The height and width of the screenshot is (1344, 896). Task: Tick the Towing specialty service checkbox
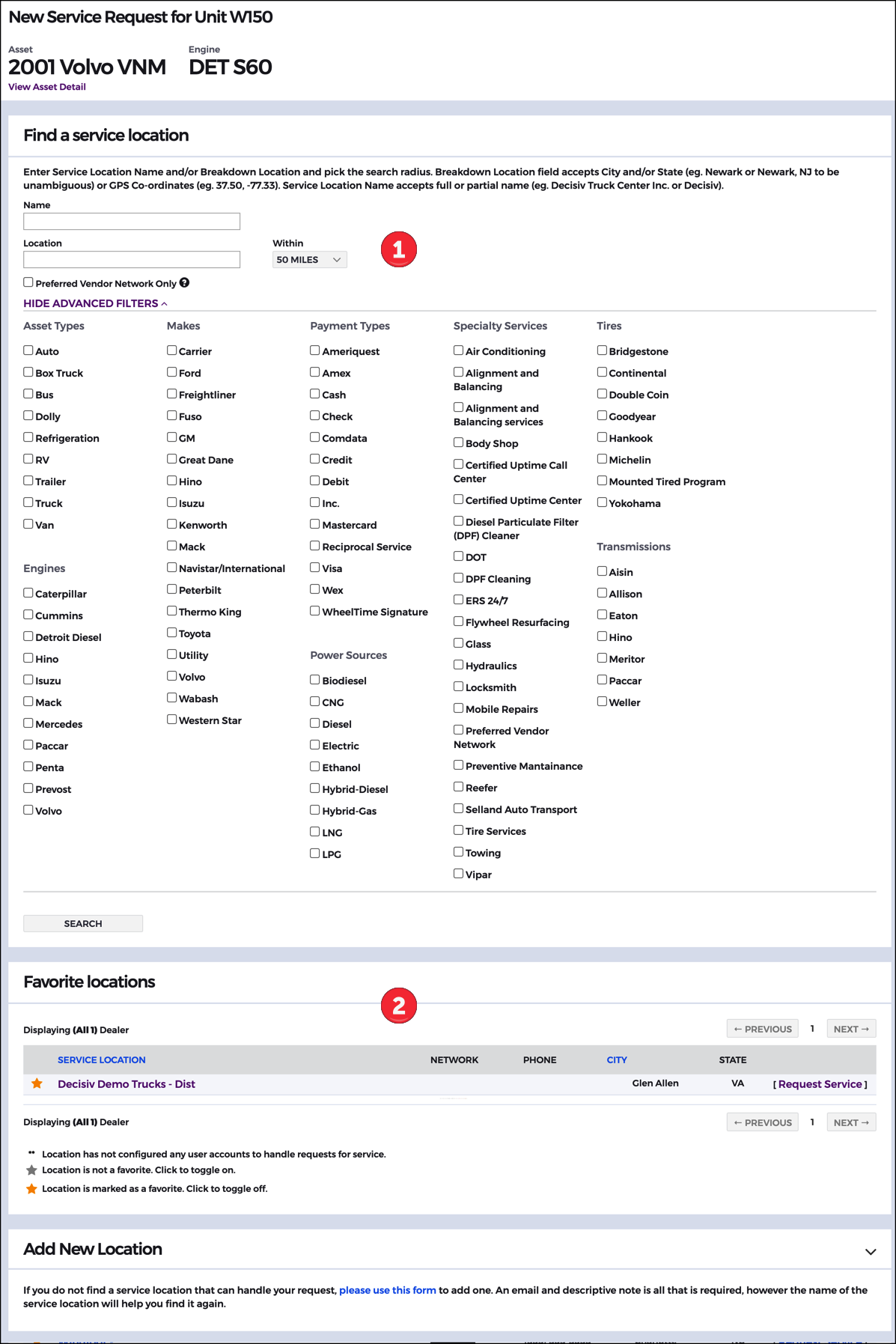click(459, 852)
